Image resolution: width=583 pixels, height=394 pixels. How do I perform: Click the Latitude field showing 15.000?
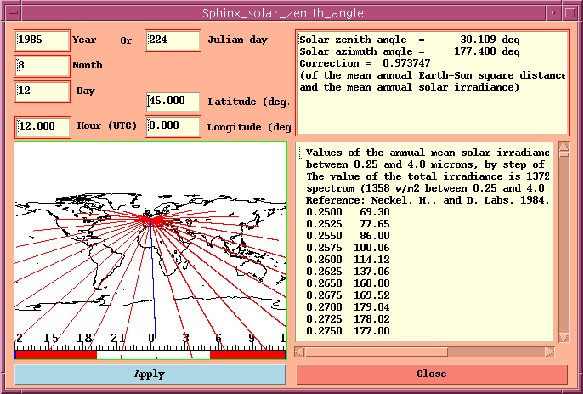tap(173, 101)
